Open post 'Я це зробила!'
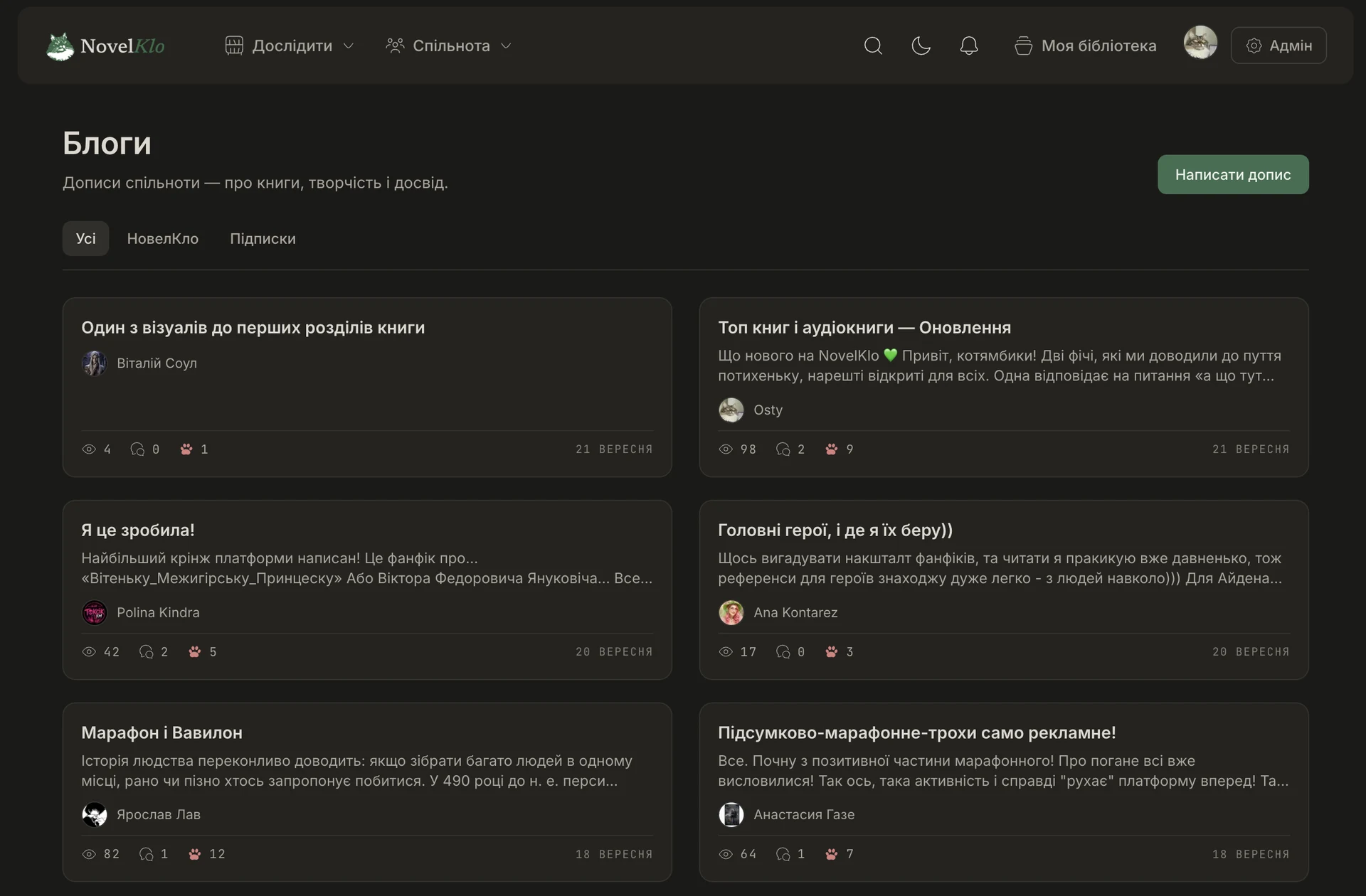Viewport: 1366px width, 896px height. tap(138, 530)
